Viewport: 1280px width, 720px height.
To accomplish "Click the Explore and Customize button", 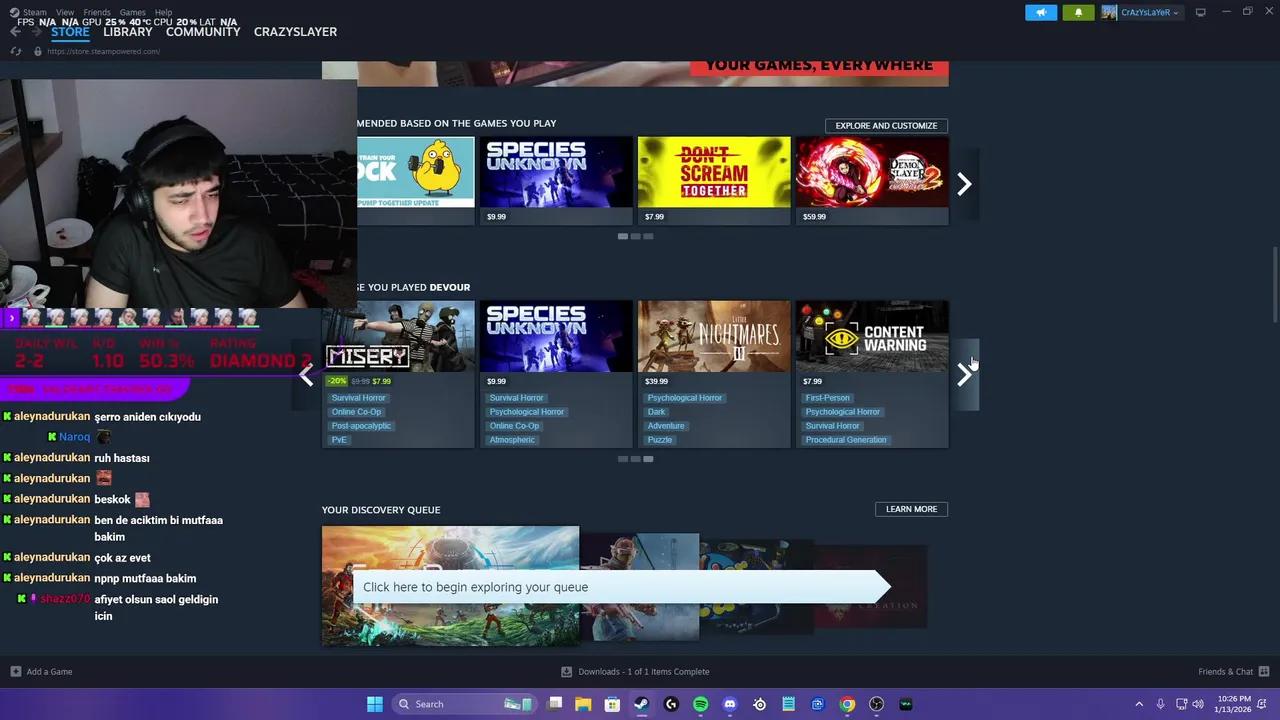I will [x=886, y=126].
